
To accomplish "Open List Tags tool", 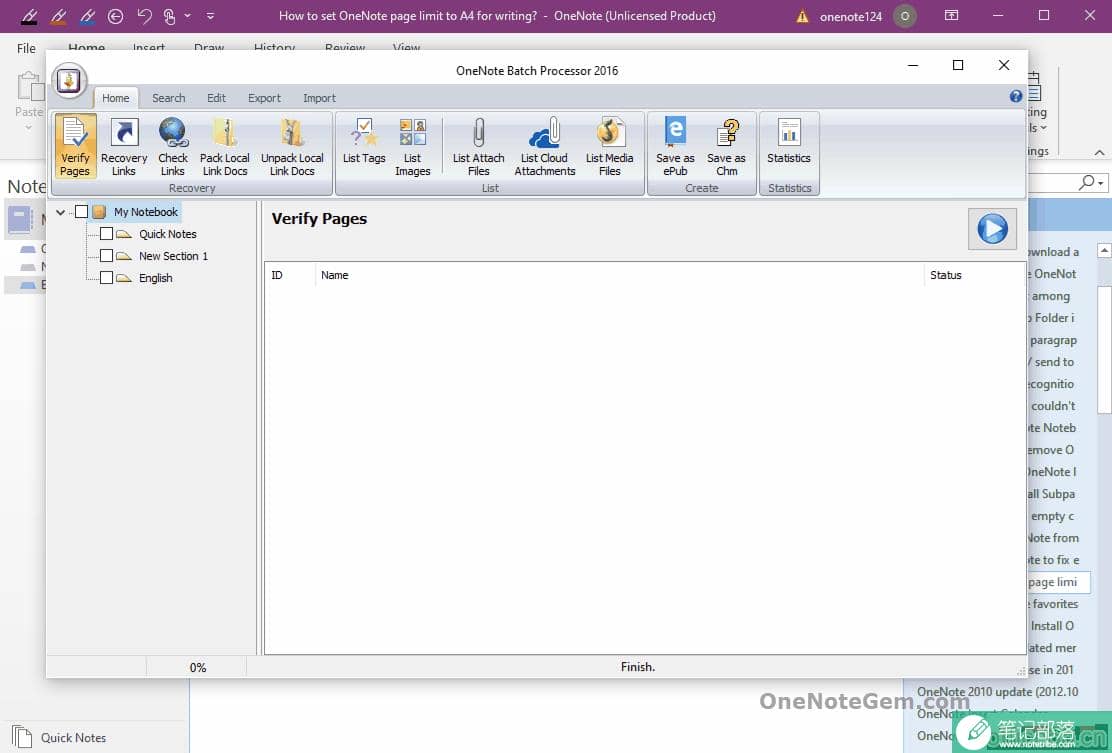I will pos(364,142).
